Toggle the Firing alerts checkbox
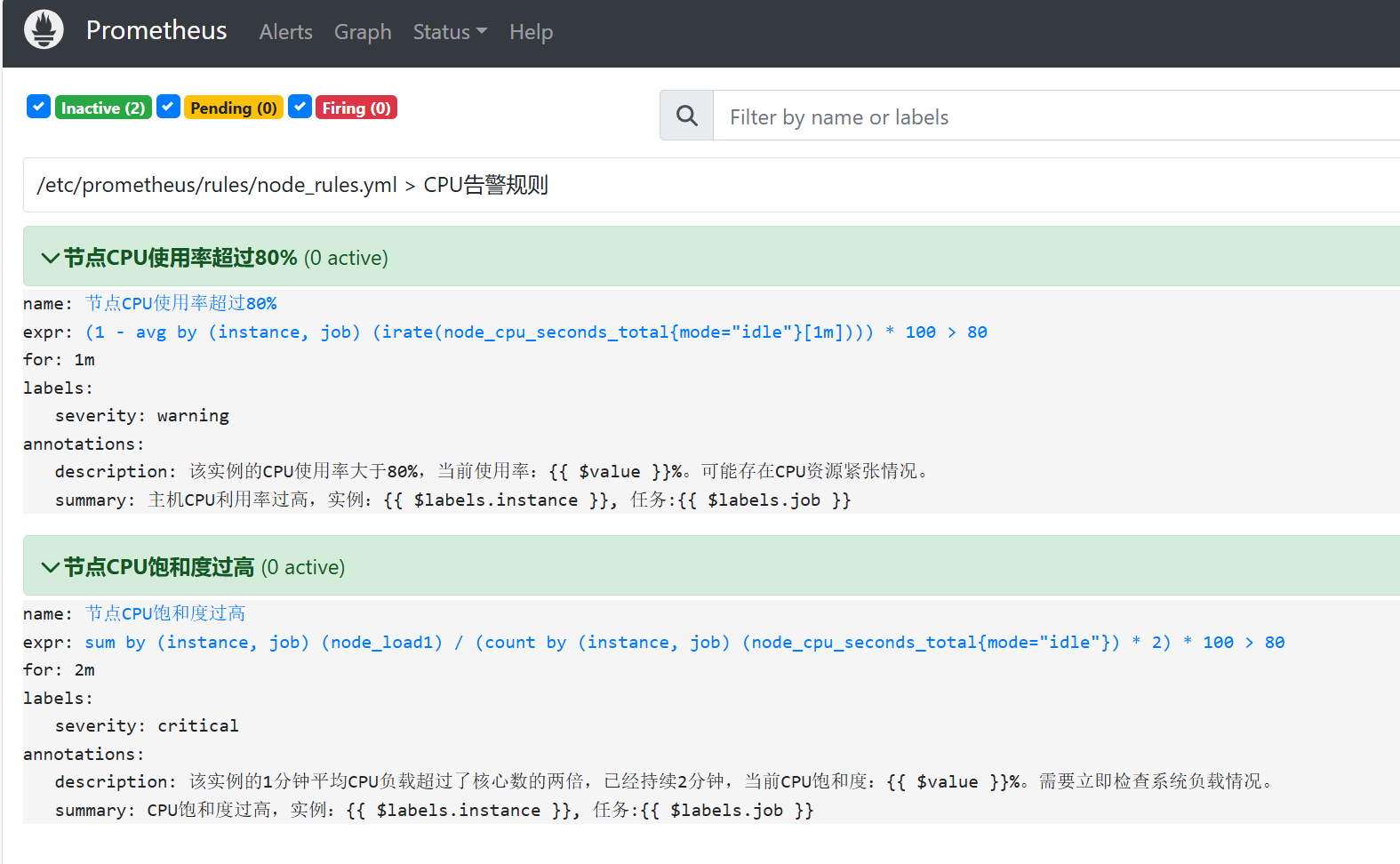This screenshot has height=864, width=1400. point(300,107)
